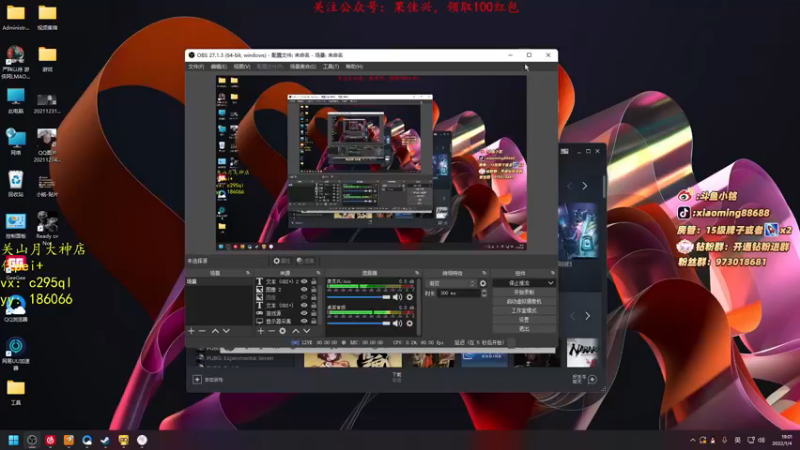Screen dimensions: 800x450
Task: Move source down with the down arrow
Action: [307, 331]
